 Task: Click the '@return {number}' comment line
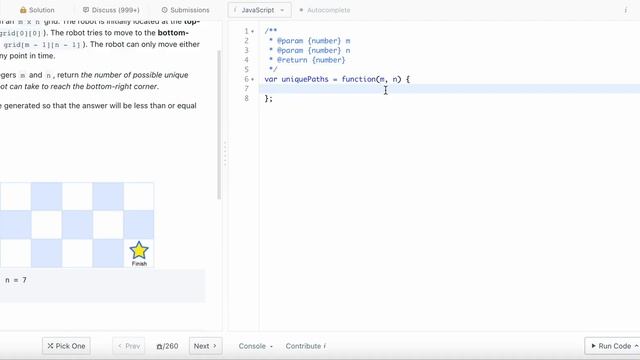[x=307, y=60]
